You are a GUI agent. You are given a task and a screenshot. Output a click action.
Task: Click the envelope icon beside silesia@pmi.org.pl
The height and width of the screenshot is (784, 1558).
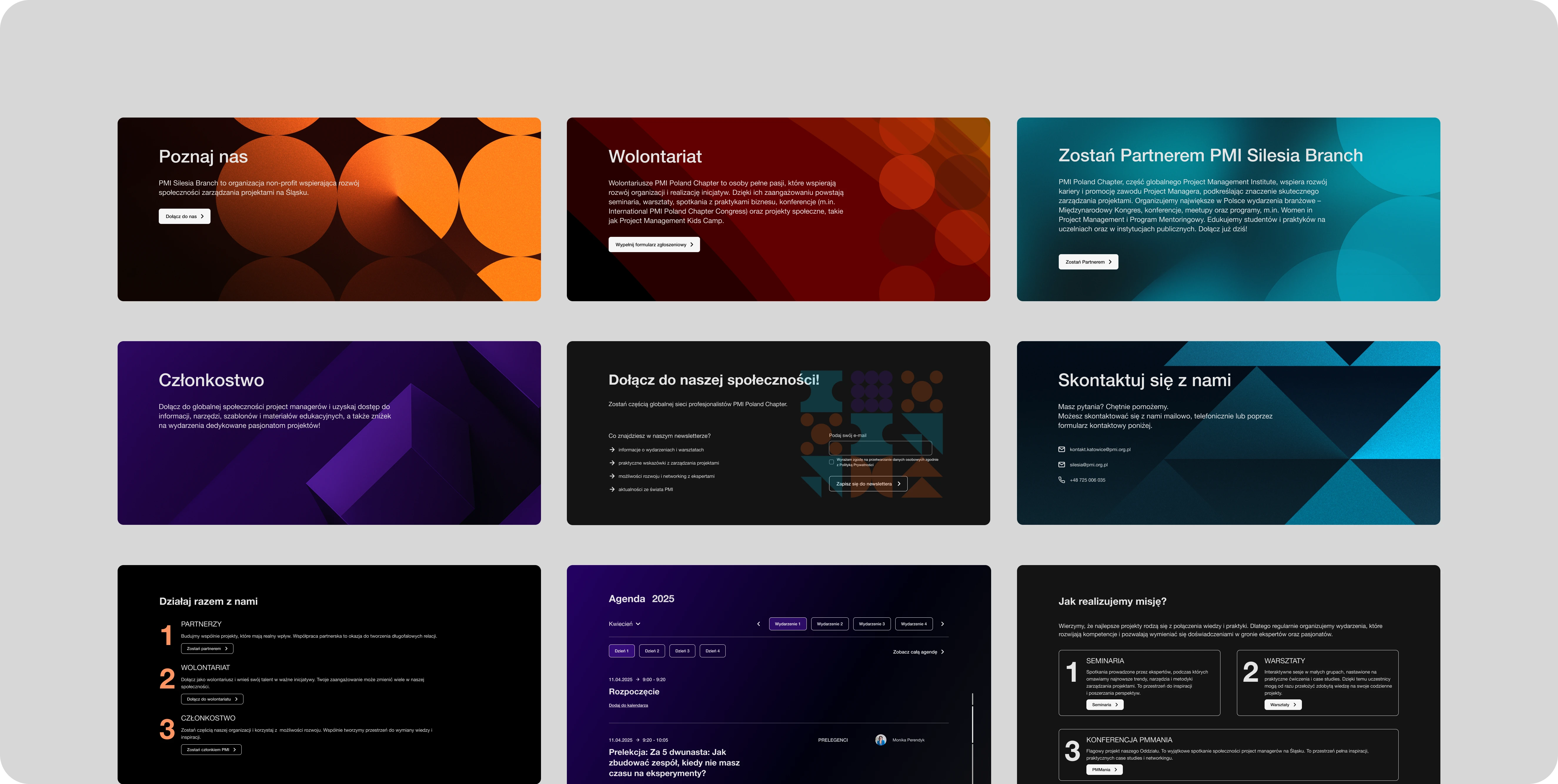1061,464
